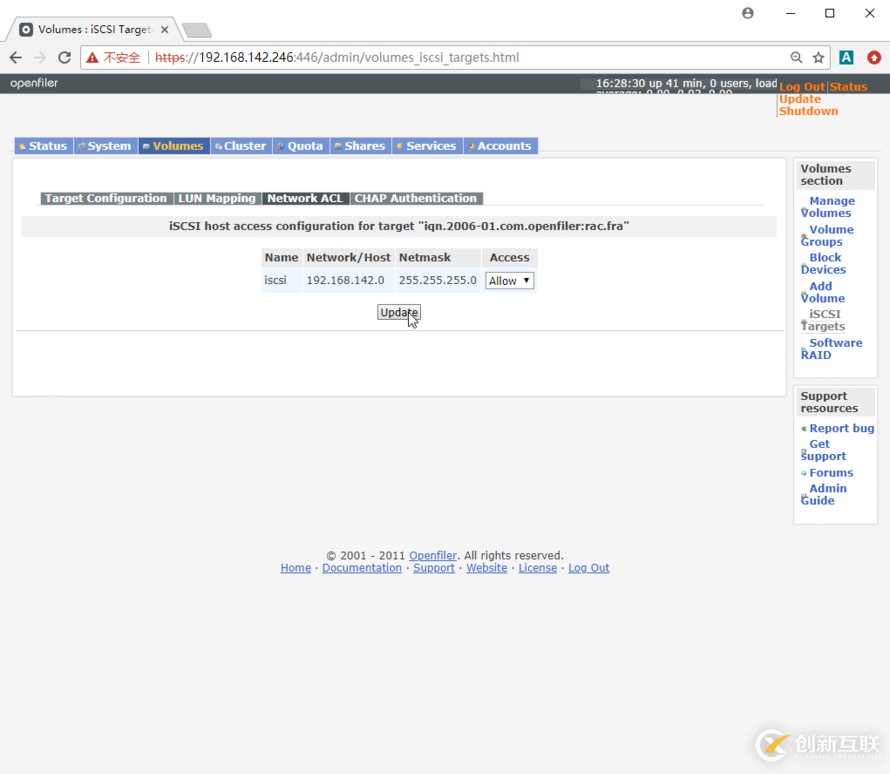Bookmark page using star icon
Viewport: 890px width, 774px height.
(818, 58)
